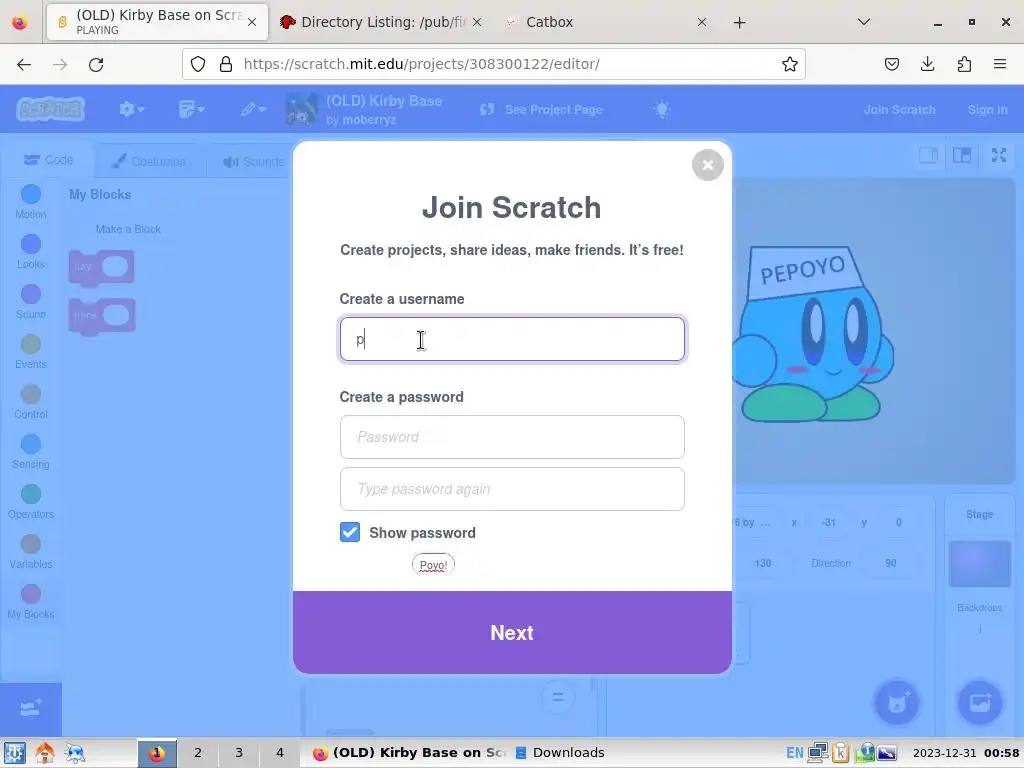Close the Join Scratch dialog
Image resolution: width=1024 pixels, height=768 pixels.
point(707,165)
